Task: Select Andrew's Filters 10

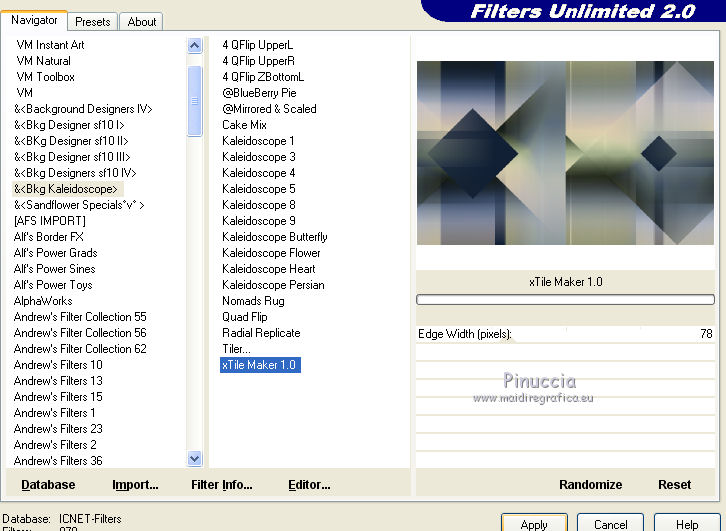Action: 58,365
